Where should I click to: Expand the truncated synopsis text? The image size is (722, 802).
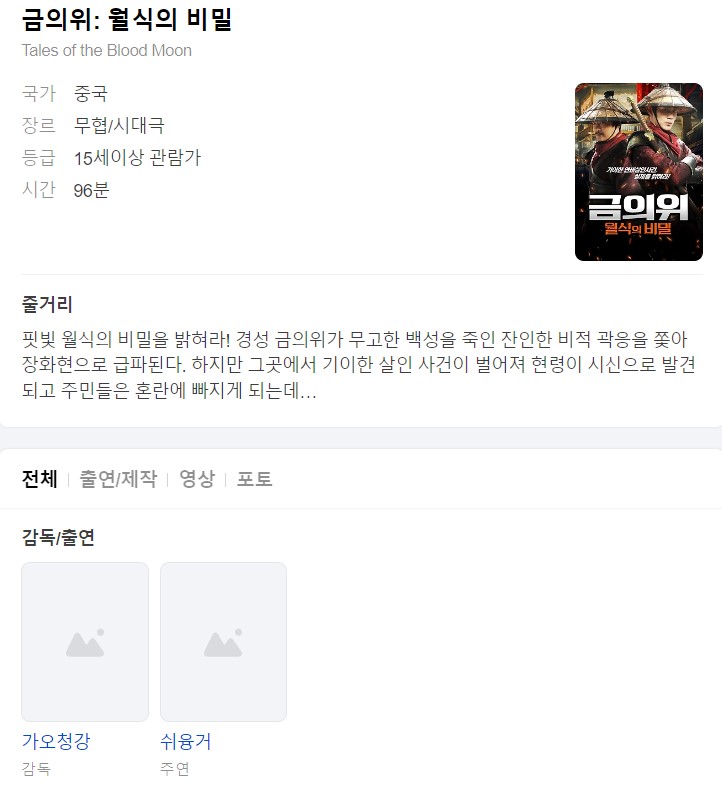click(x=358, y=365)
